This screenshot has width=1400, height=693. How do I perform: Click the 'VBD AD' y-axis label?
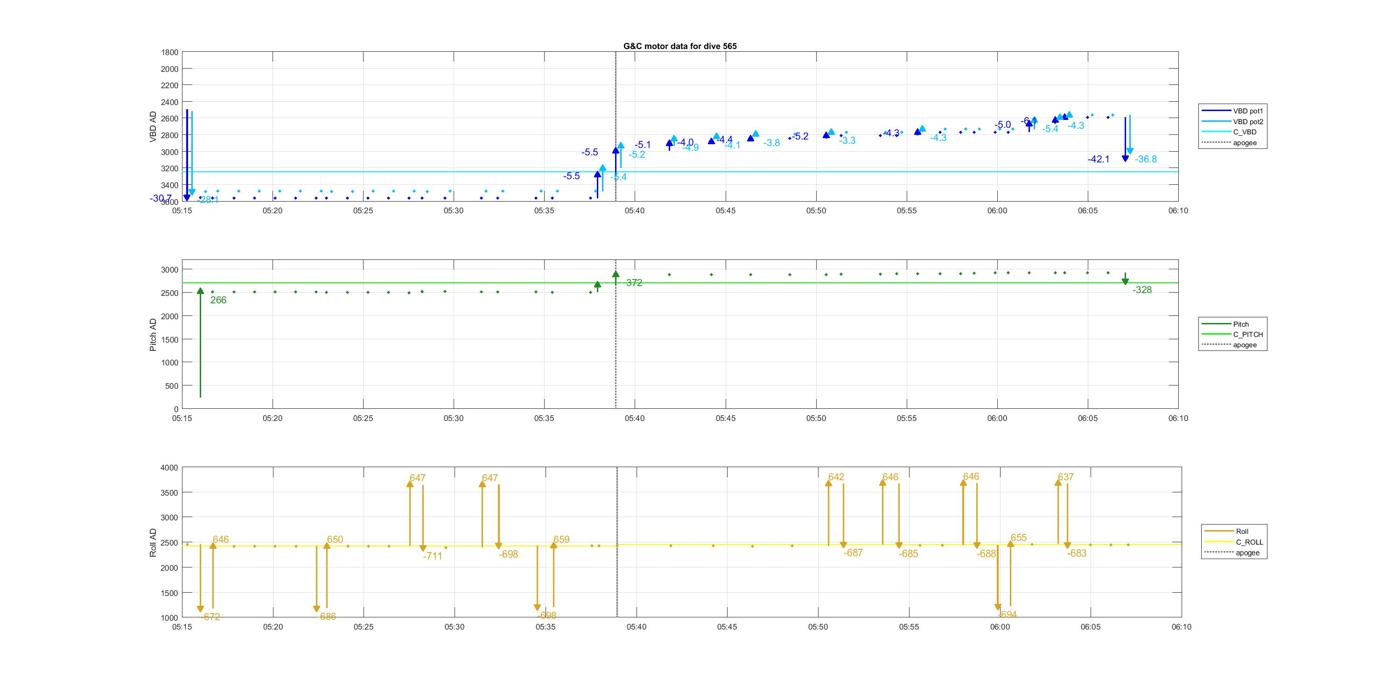click(x=154, y=126)
